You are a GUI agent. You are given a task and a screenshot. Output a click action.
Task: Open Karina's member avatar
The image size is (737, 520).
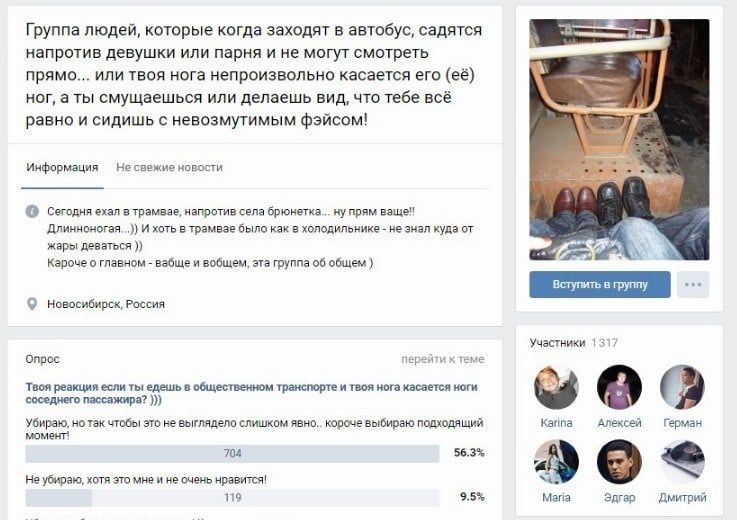pos(556,387)
